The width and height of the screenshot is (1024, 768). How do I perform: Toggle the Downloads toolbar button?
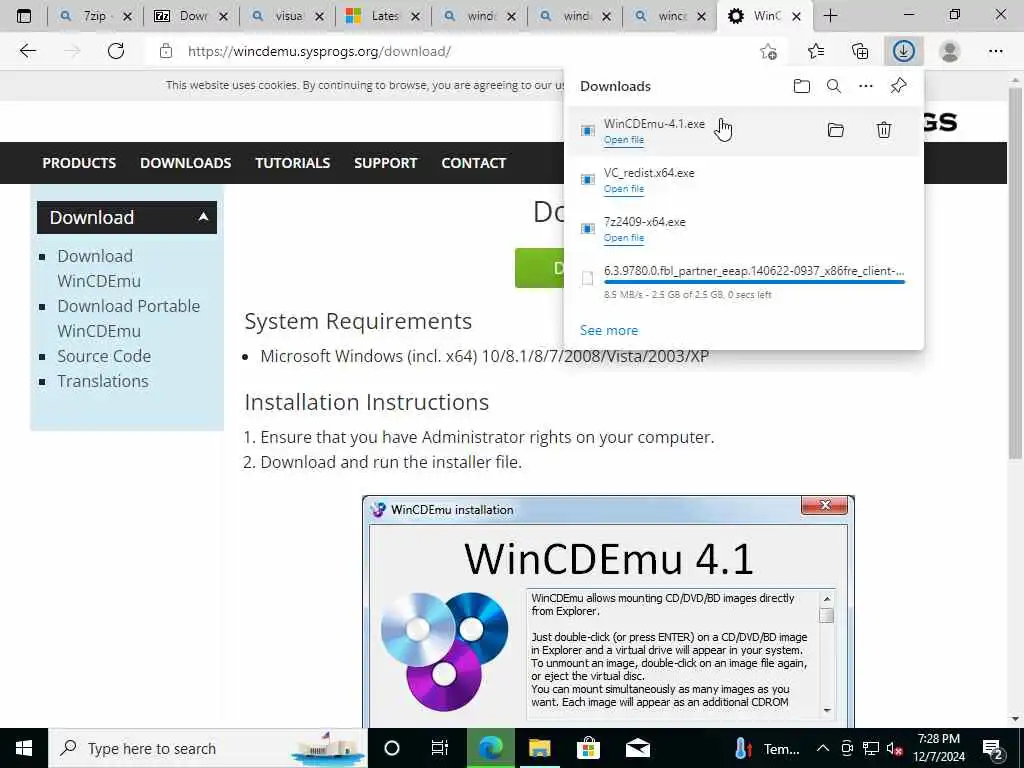[x=904, y=51]
